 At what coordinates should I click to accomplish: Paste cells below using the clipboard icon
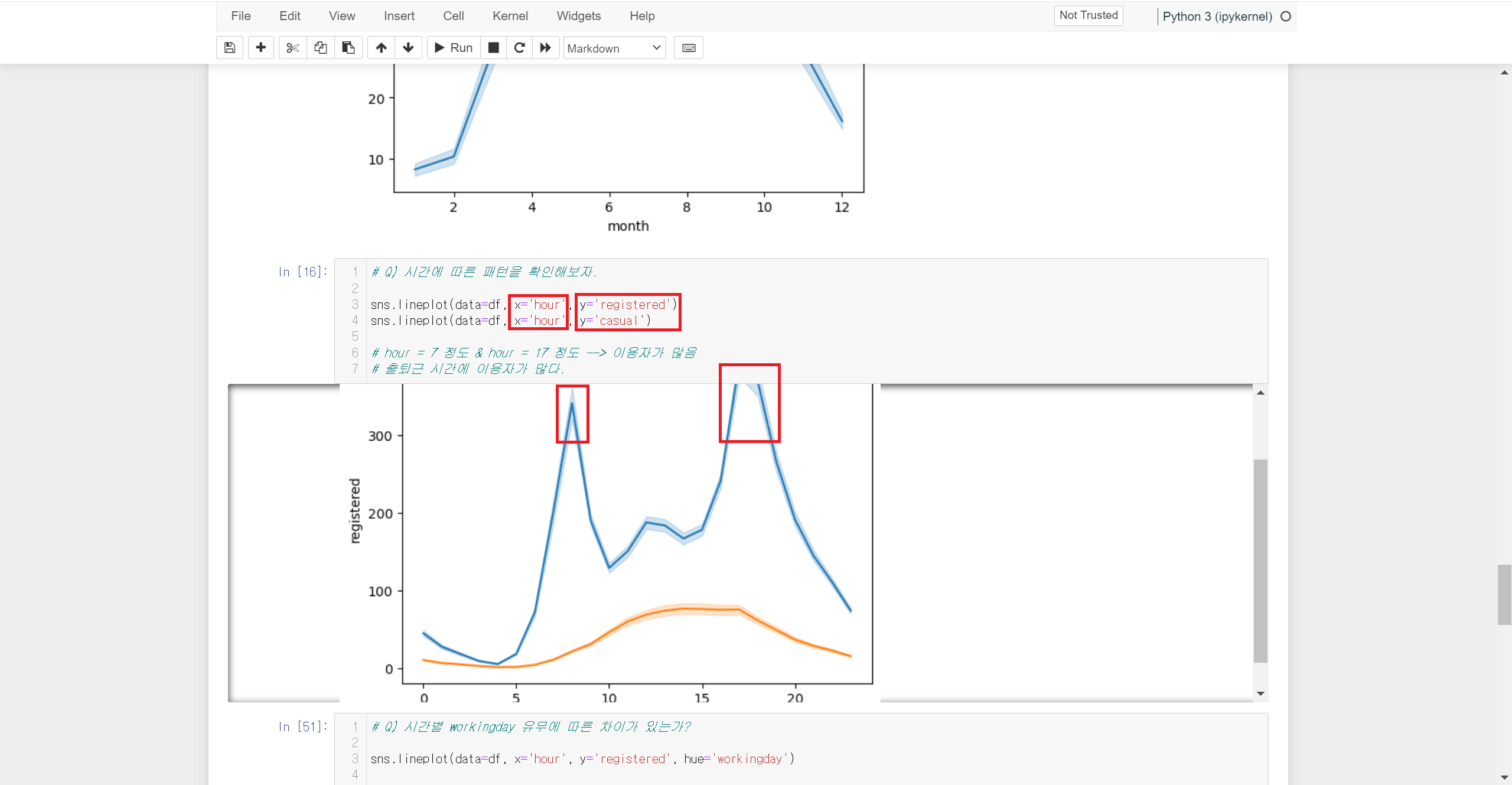[348, 48]
